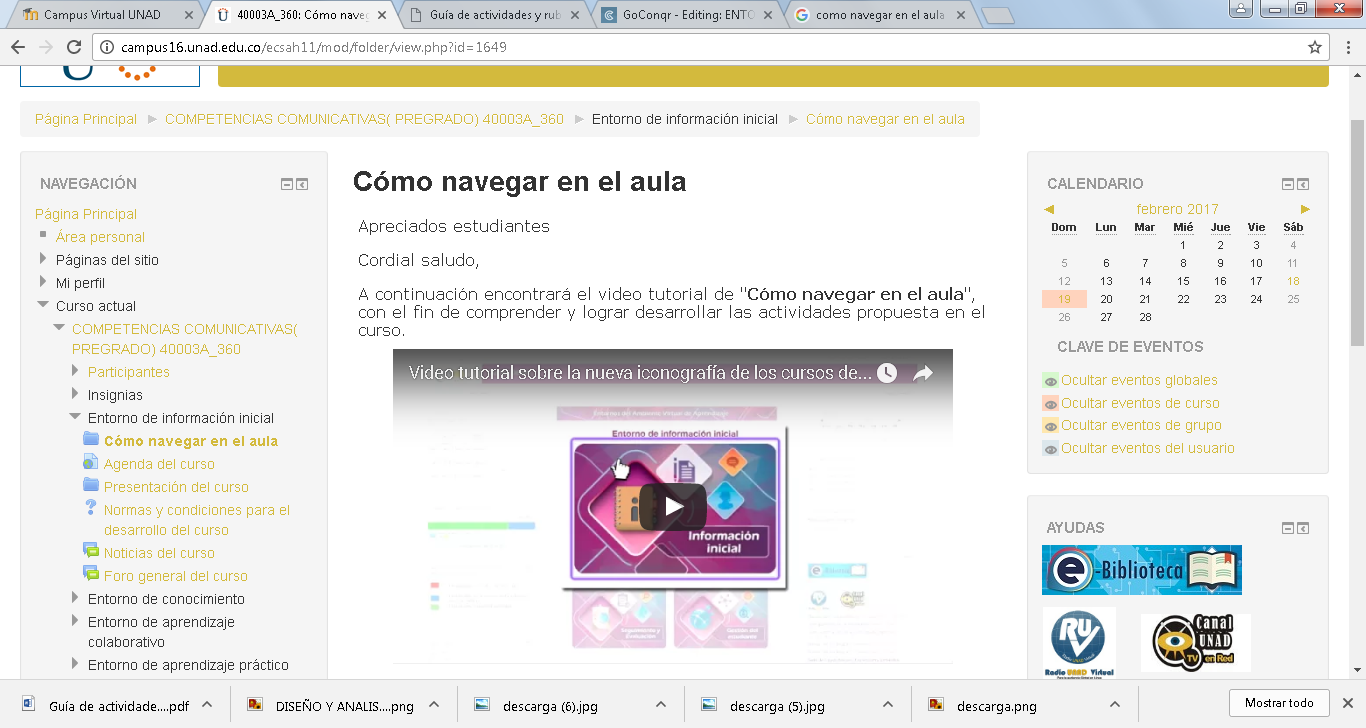Screen dimensions: 1366x728
Task: Click the Radio UNAD Virtual logo
Action: (x=1079, y=641)
